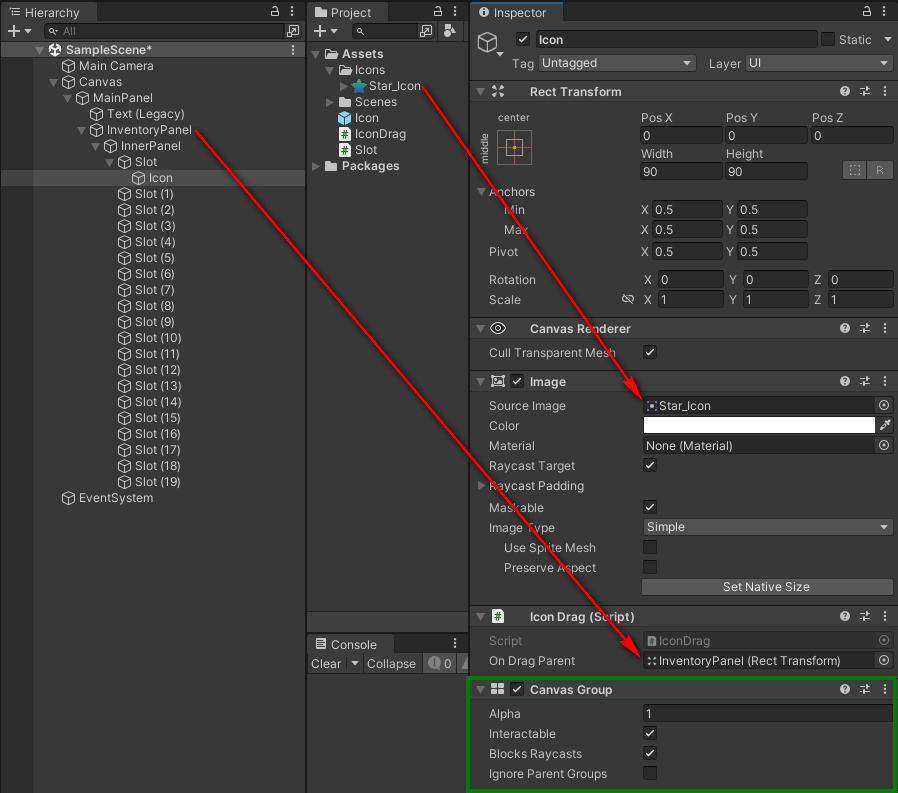This screenshot has width=898, height=793.
Task: Lock the Project panel
Action: point(438,11)
